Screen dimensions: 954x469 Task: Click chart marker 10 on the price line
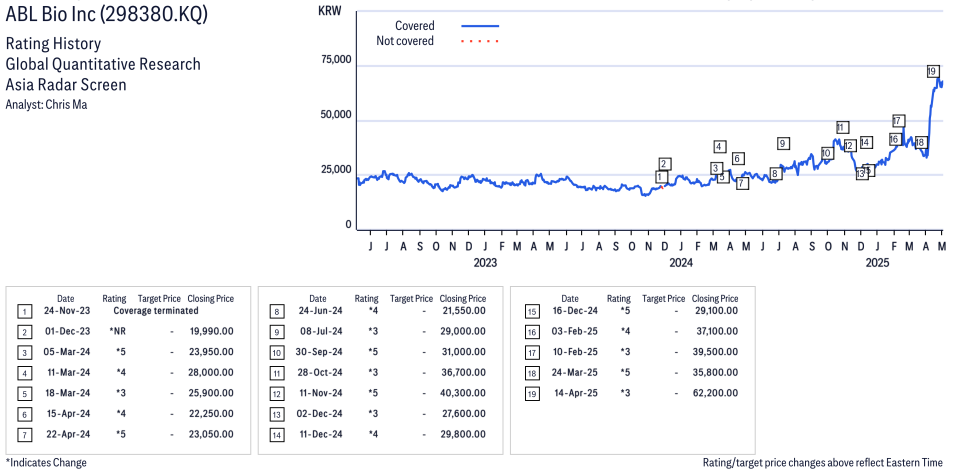coord(826,153)
